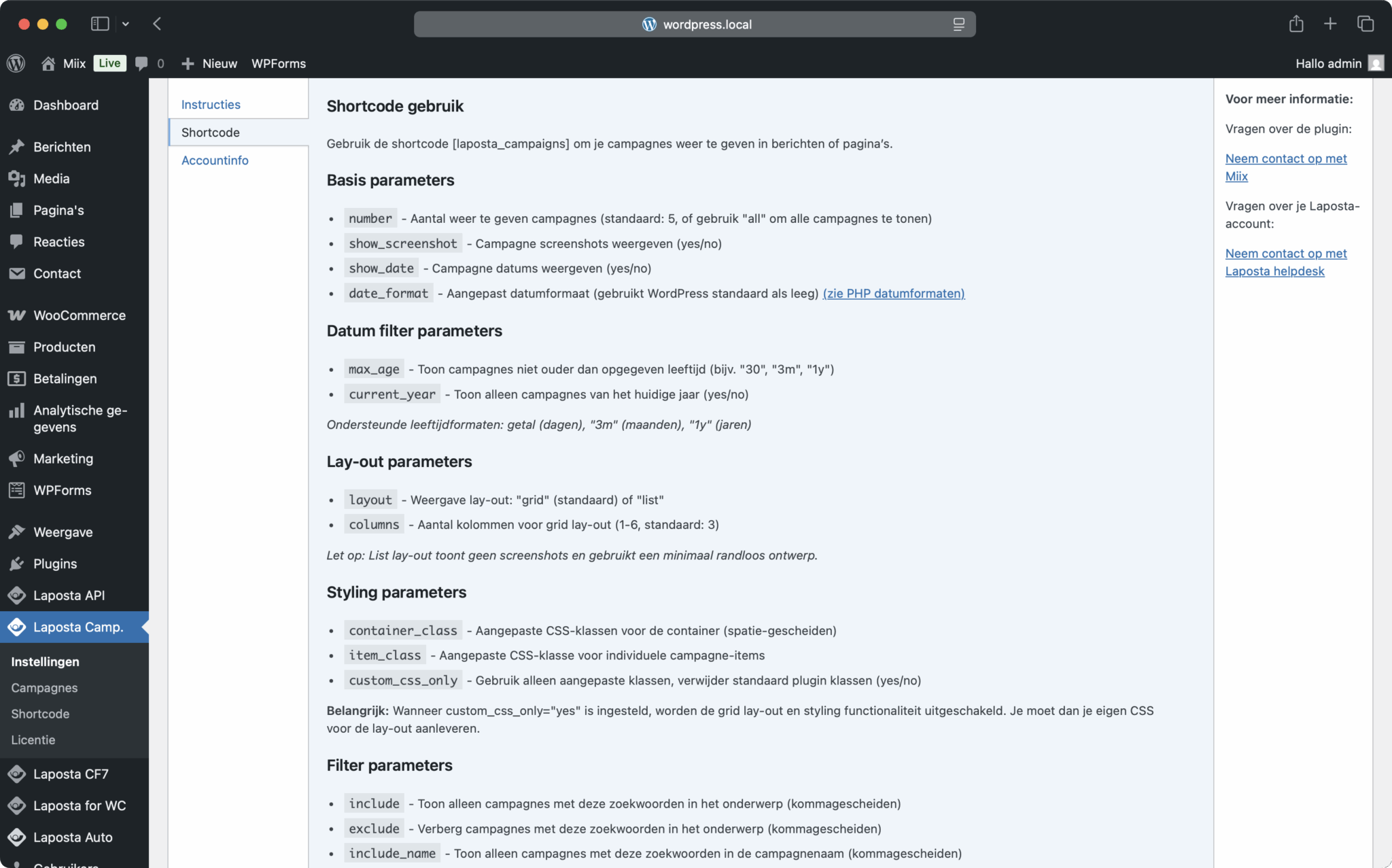Image resolution: width=1392 pixels, height=868 pixels.
Task: Open the WooCommerce sidebar menu
Action: (74, 315)
